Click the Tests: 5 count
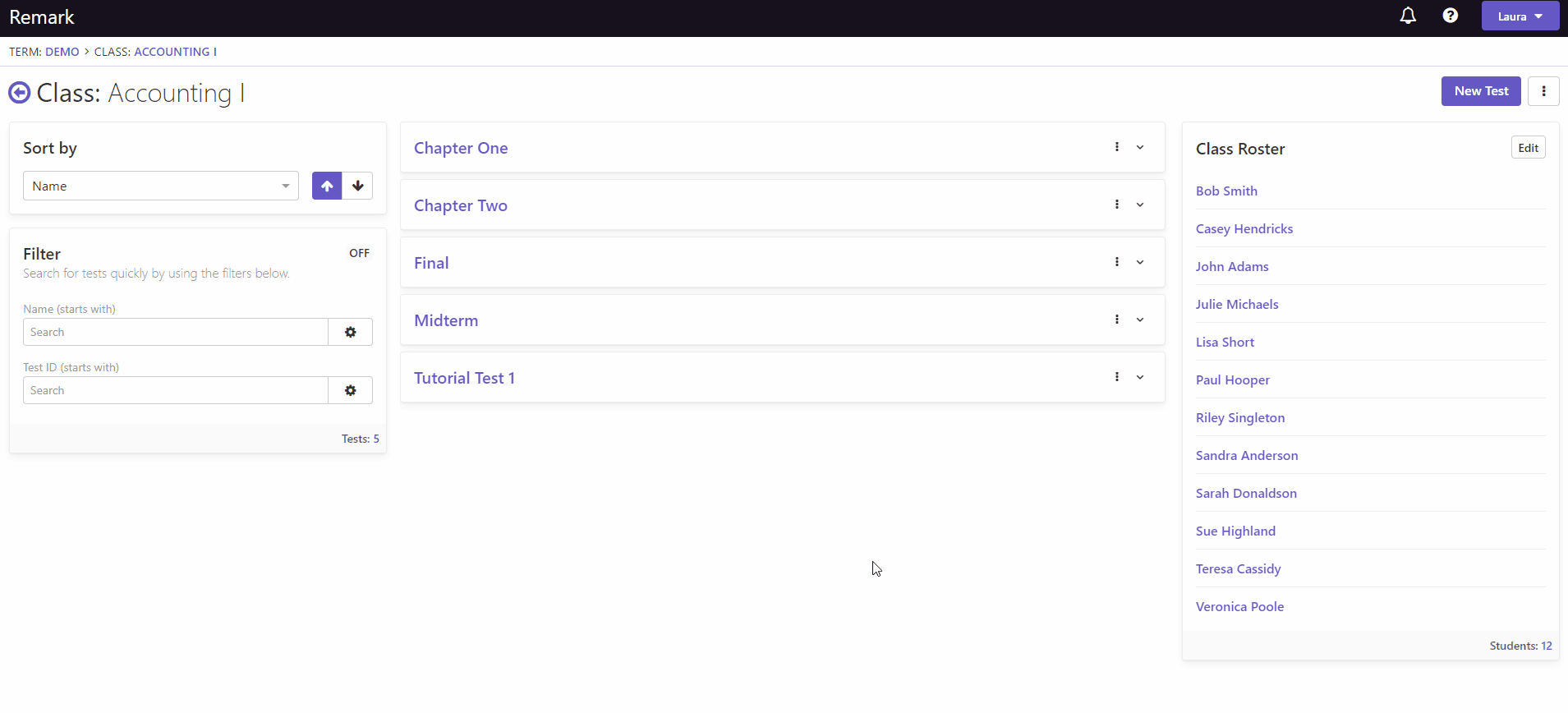 360,439
